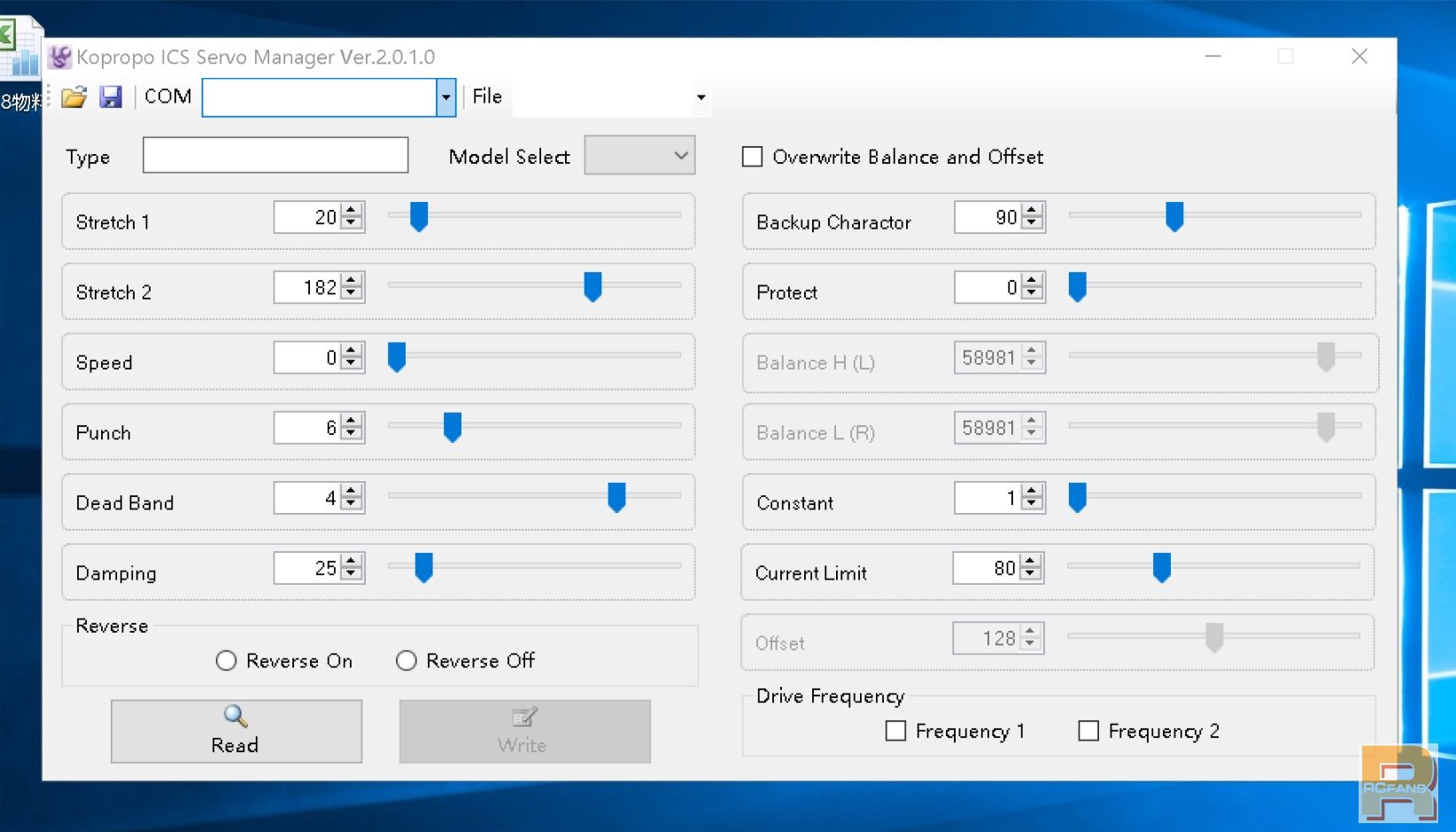This screenshot has height=832, width=1456.
Task: Click the Protect value field showing 0
Action: pyautogui.click(x=988, y=287)
